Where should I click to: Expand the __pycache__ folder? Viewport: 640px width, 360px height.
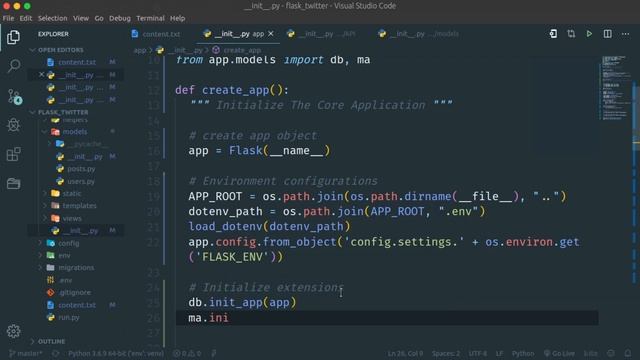tap(84, 144)
